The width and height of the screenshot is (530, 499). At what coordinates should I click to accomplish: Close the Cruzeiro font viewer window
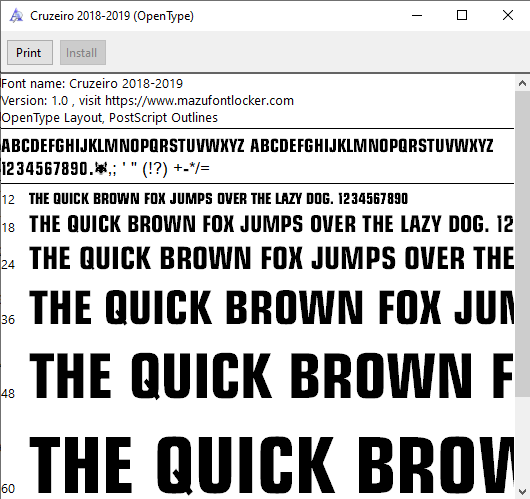tap(508, 16)
